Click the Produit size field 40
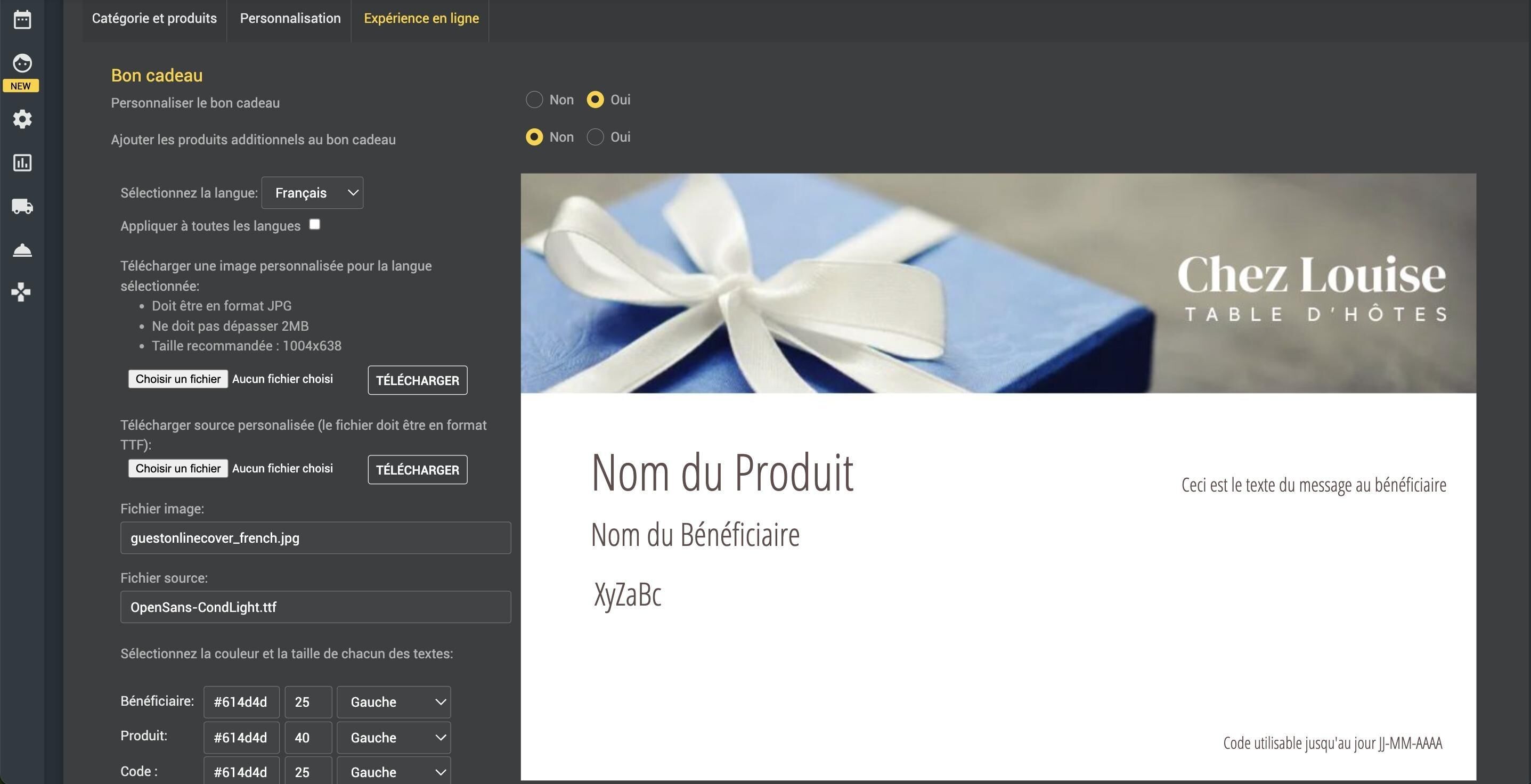The width and height of the screenshot is (1531, 784). point(307,738)
